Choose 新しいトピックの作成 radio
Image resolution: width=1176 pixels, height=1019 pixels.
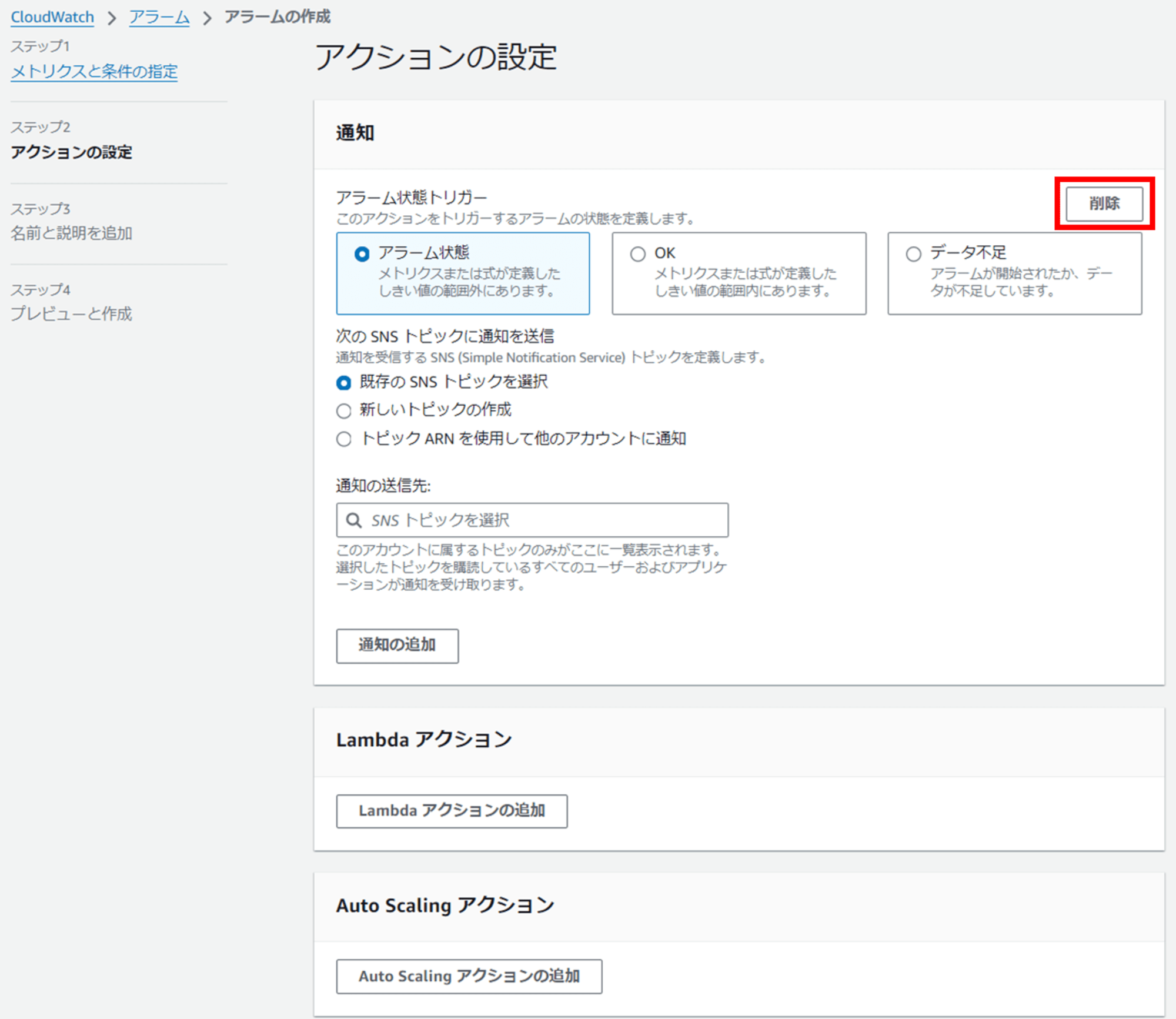[x=344, y=410]
